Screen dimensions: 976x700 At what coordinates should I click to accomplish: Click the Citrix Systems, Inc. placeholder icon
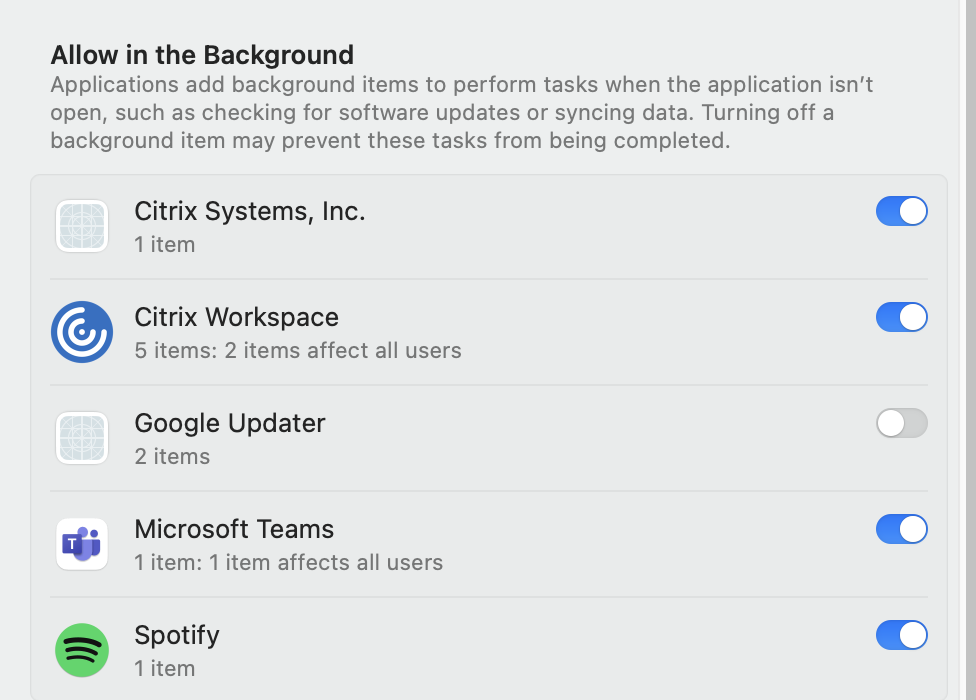(82, 226)
